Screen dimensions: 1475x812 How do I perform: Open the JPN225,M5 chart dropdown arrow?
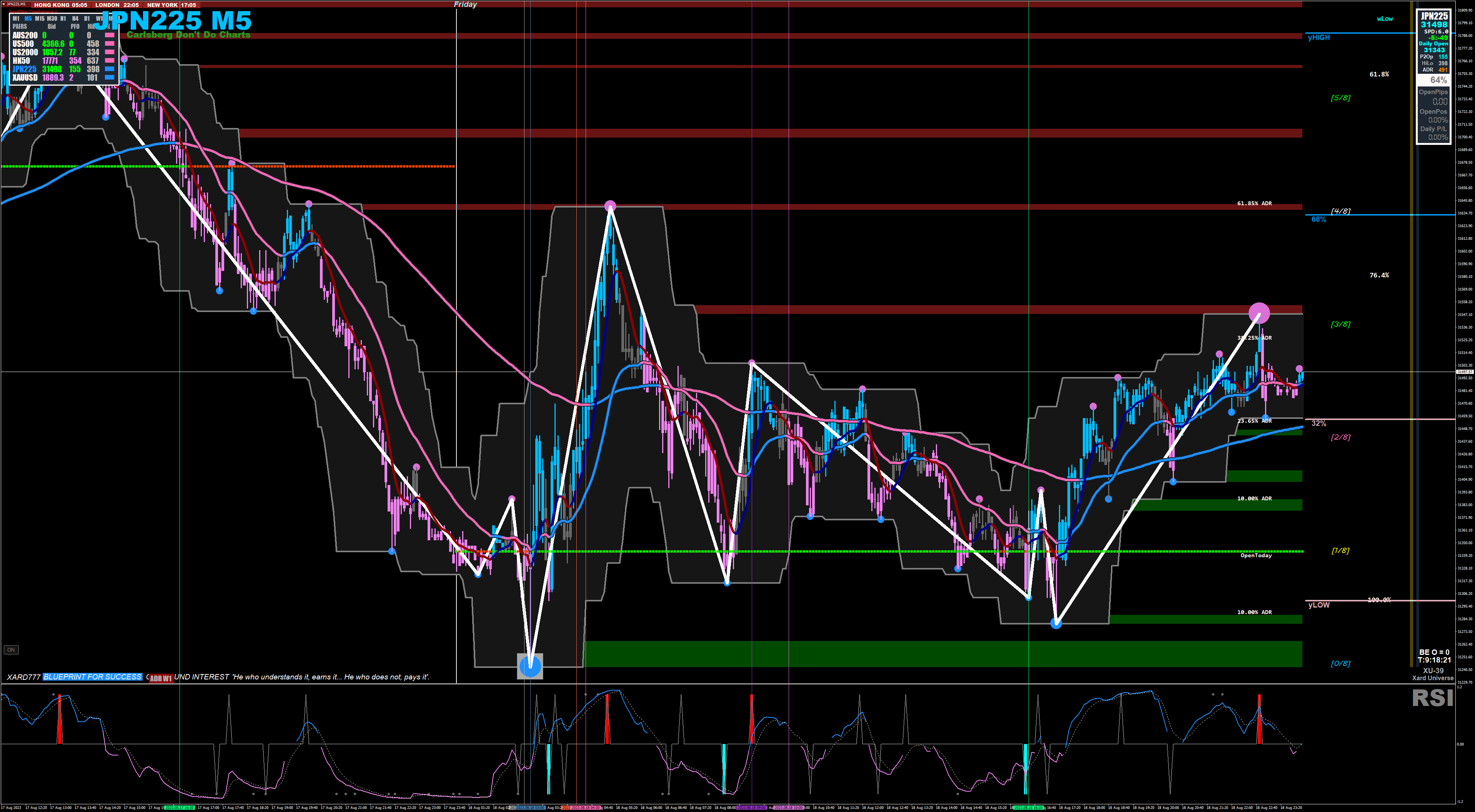[3, 4]
